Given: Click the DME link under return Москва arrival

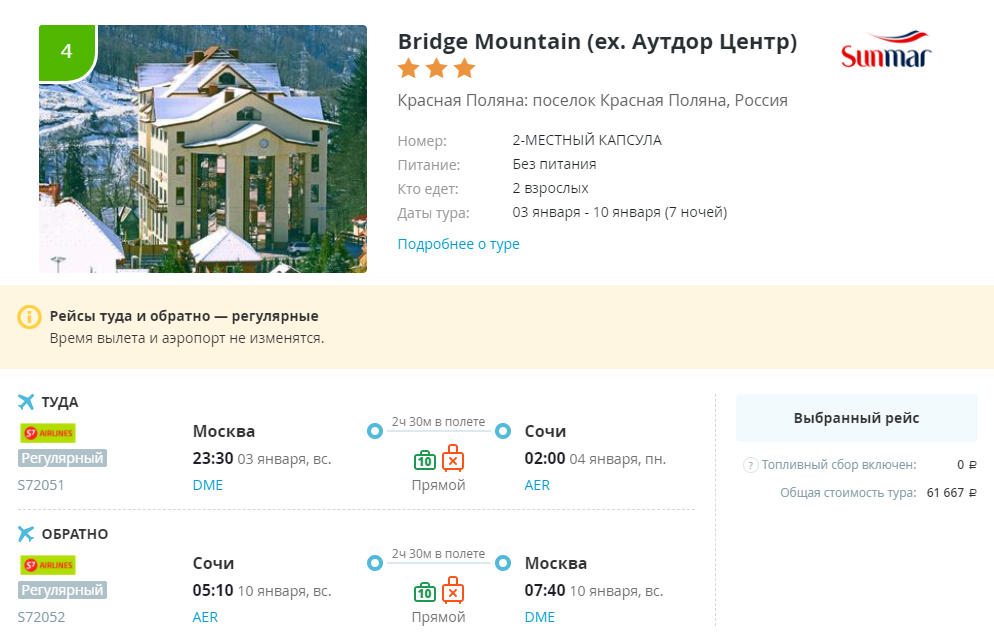Looking at the screenshot, I should (x=539, y=617).
